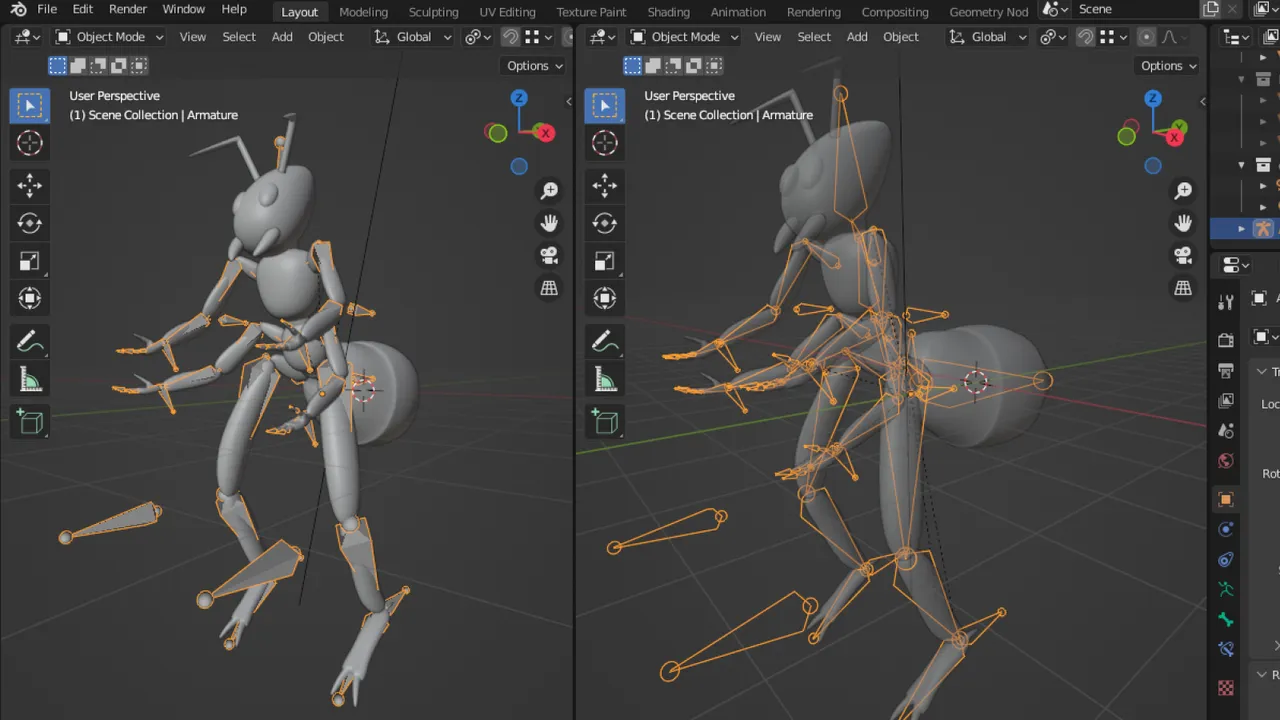The height and width of the screenshot is (720, 1280).
Task: Switch to the Animation workspace tab
Action: point(738,12)
